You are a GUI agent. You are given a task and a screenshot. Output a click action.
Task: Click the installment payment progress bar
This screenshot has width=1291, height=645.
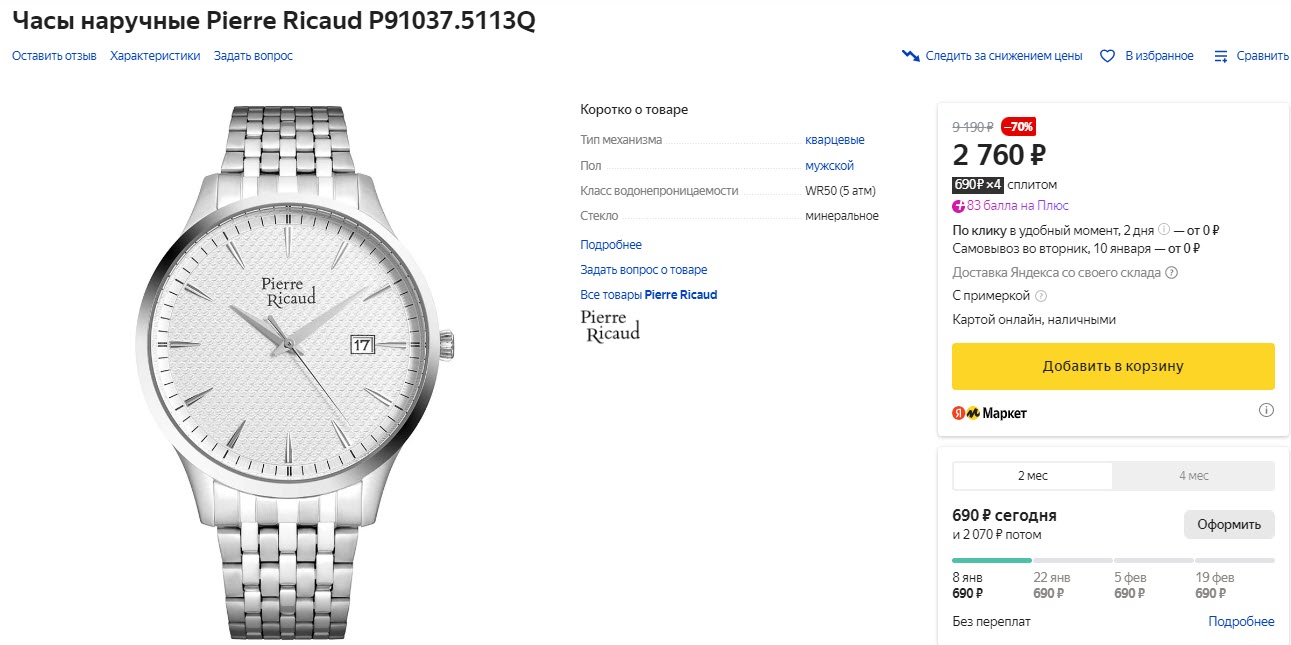coord(1113,560)
